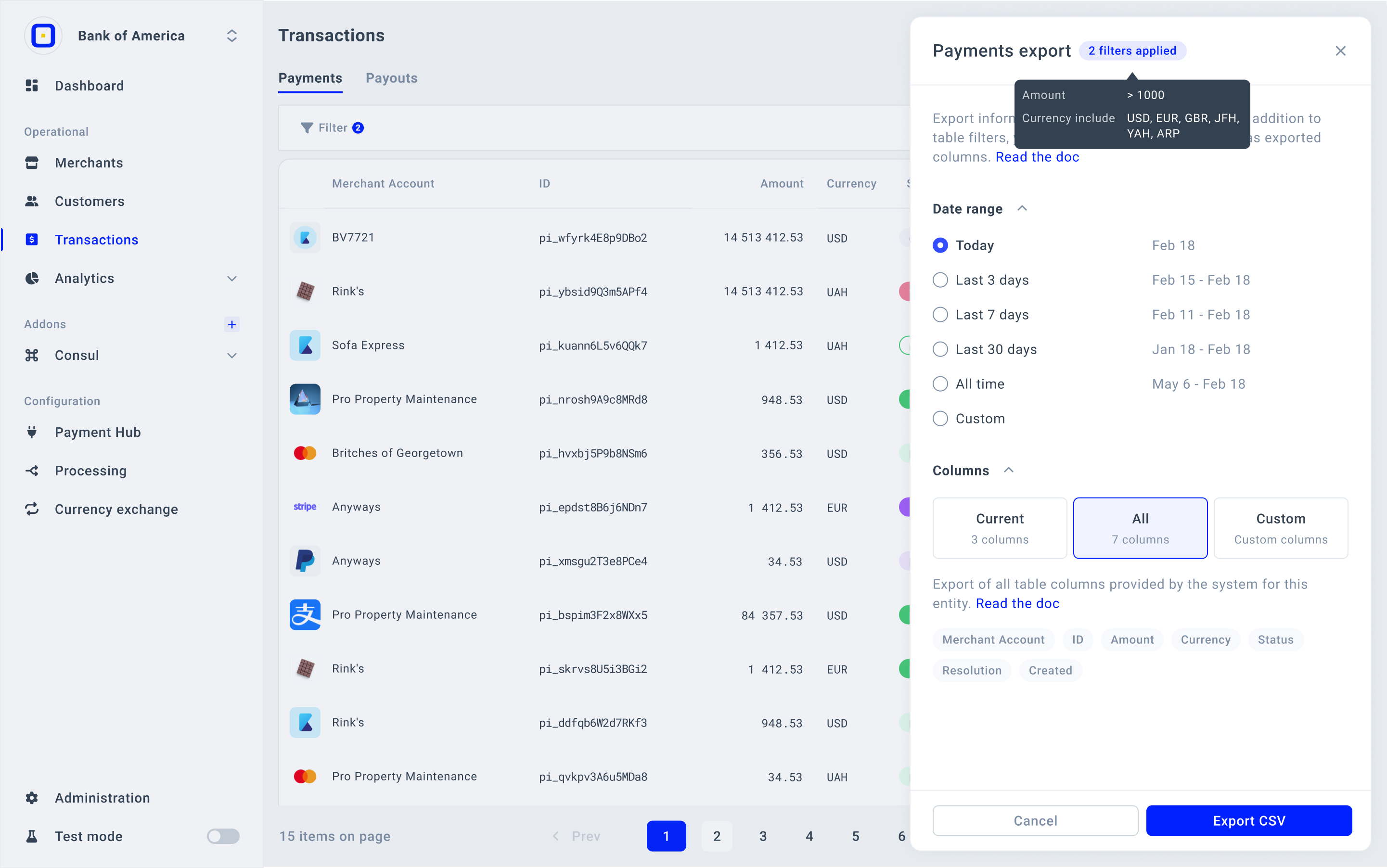This screenshot has height=868, width=1387.
Task: Open Read the doc link near export info
Action: [1037, 157]
